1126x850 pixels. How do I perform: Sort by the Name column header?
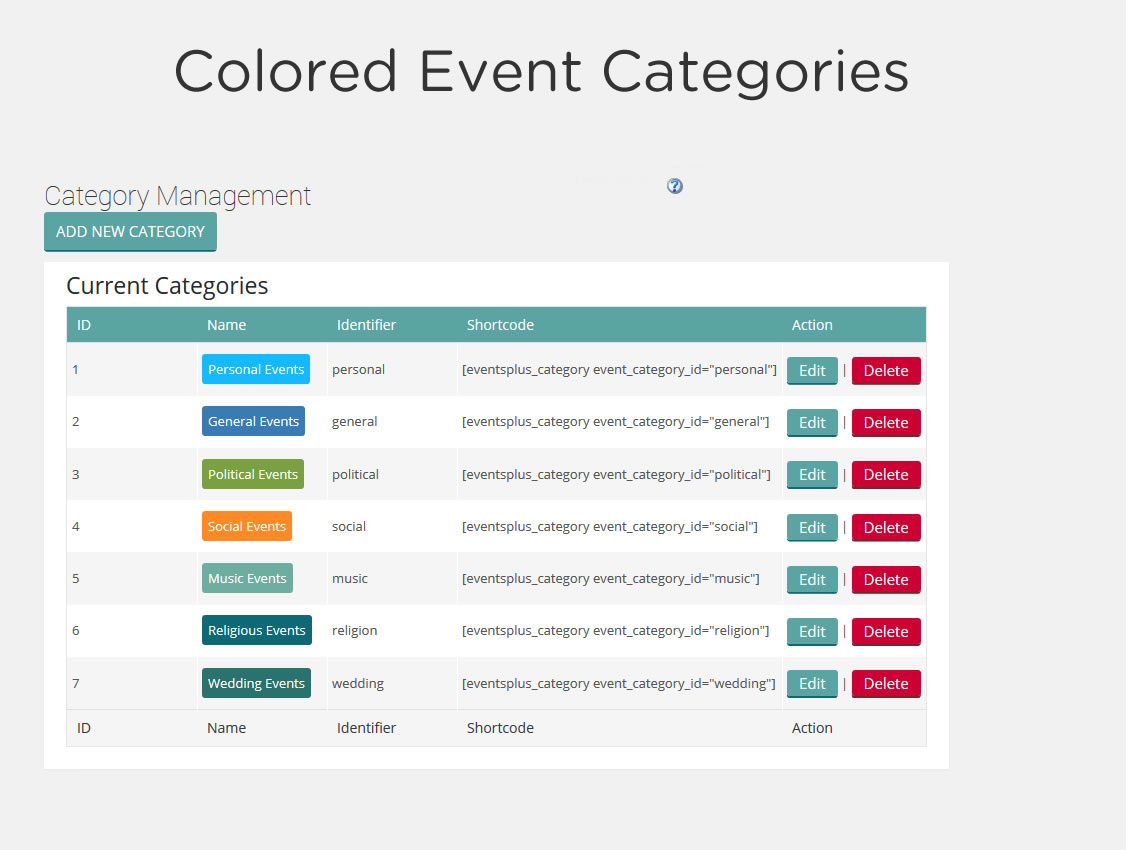tap(226, 325)
